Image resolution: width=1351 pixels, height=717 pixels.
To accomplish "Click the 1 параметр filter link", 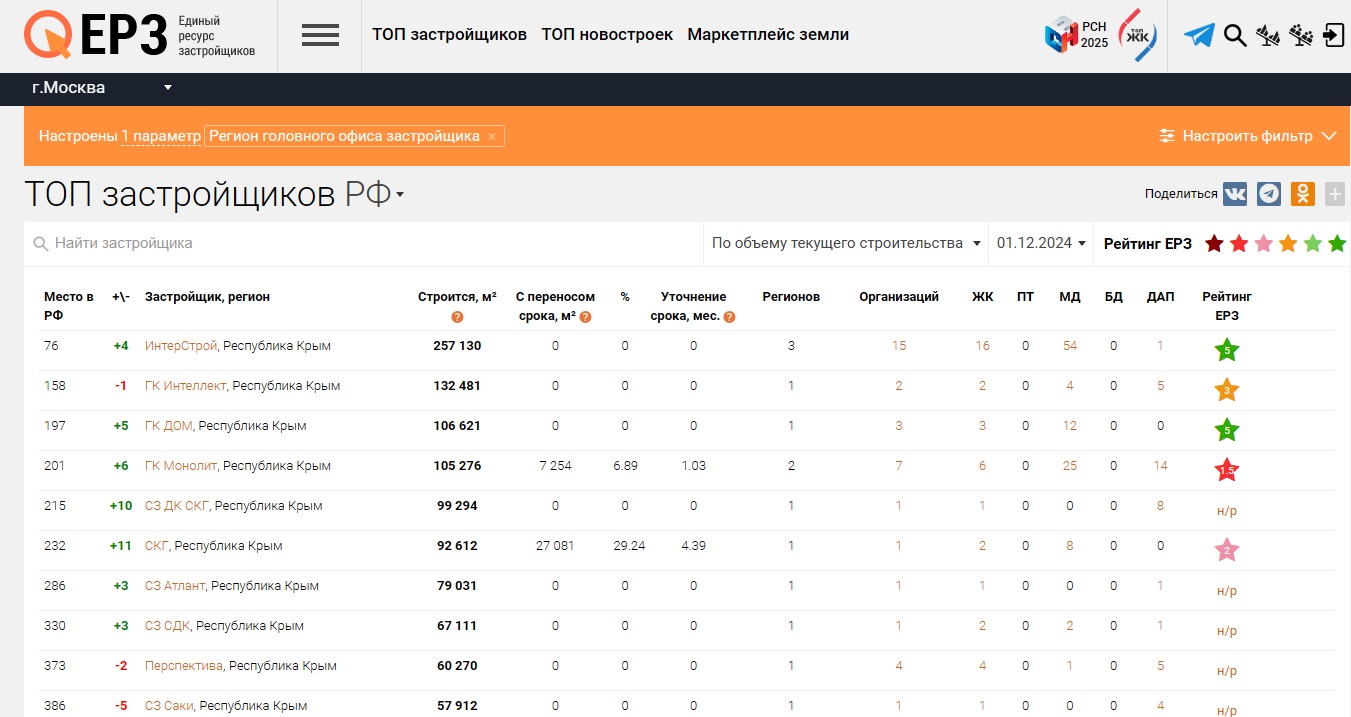I will pyautogui.click(x=161, y=136).
